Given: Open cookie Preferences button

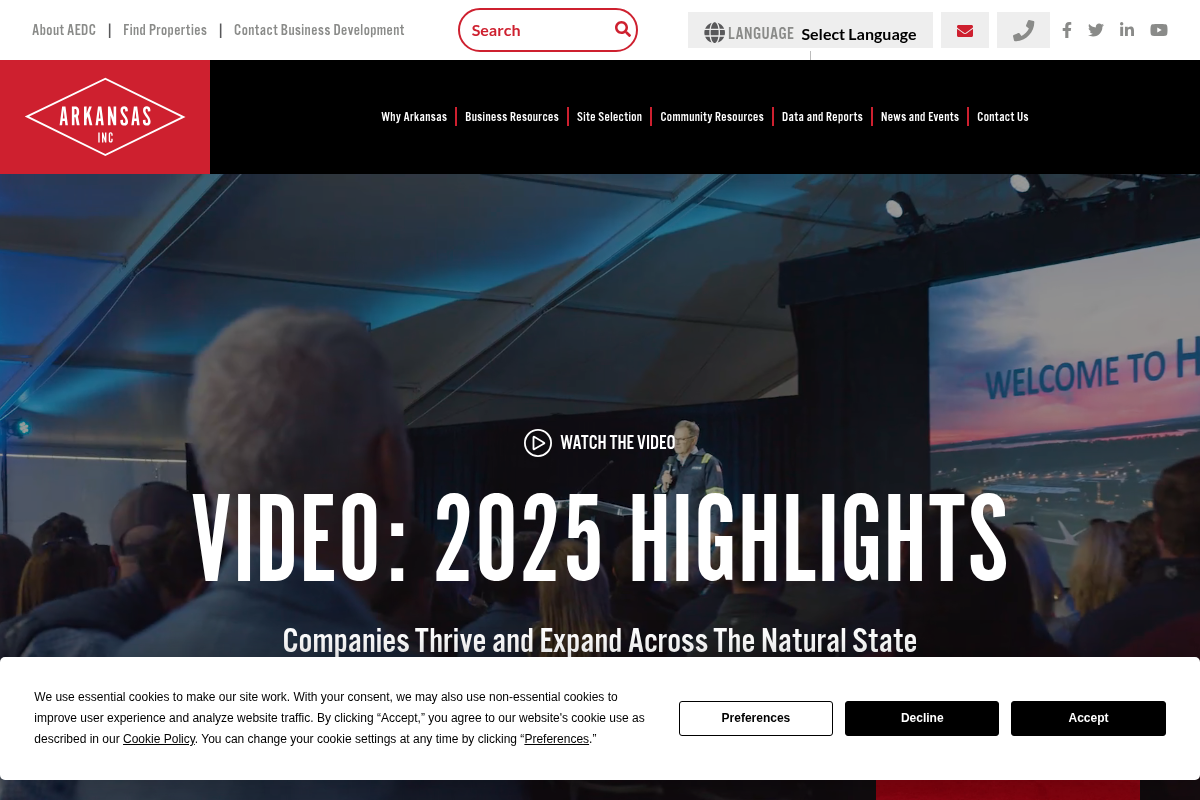Looking at the screenshot, I should [x=756, y=718].
